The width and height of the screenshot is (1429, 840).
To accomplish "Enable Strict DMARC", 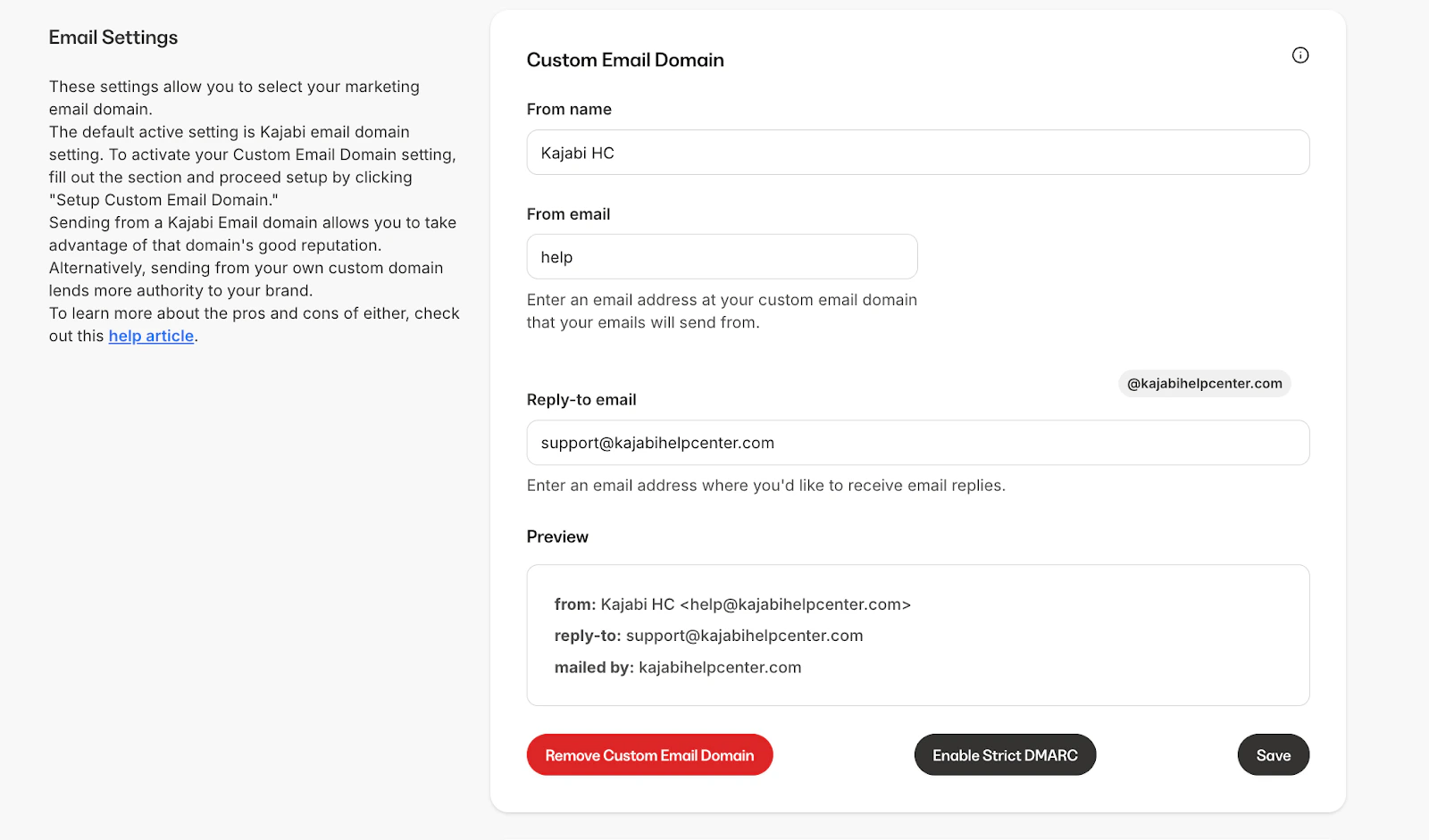I will click(x=1004, y=754).
